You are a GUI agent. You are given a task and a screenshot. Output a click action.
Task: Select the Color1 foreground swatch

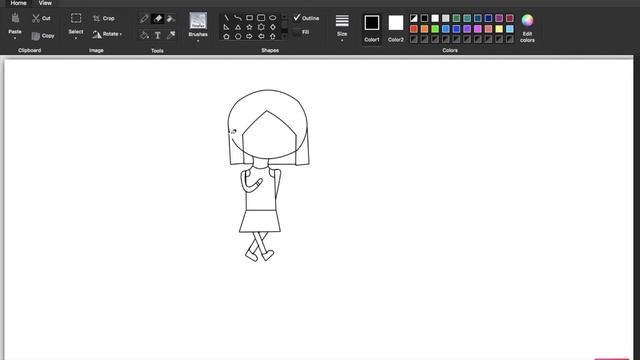[x=372, y=23]
